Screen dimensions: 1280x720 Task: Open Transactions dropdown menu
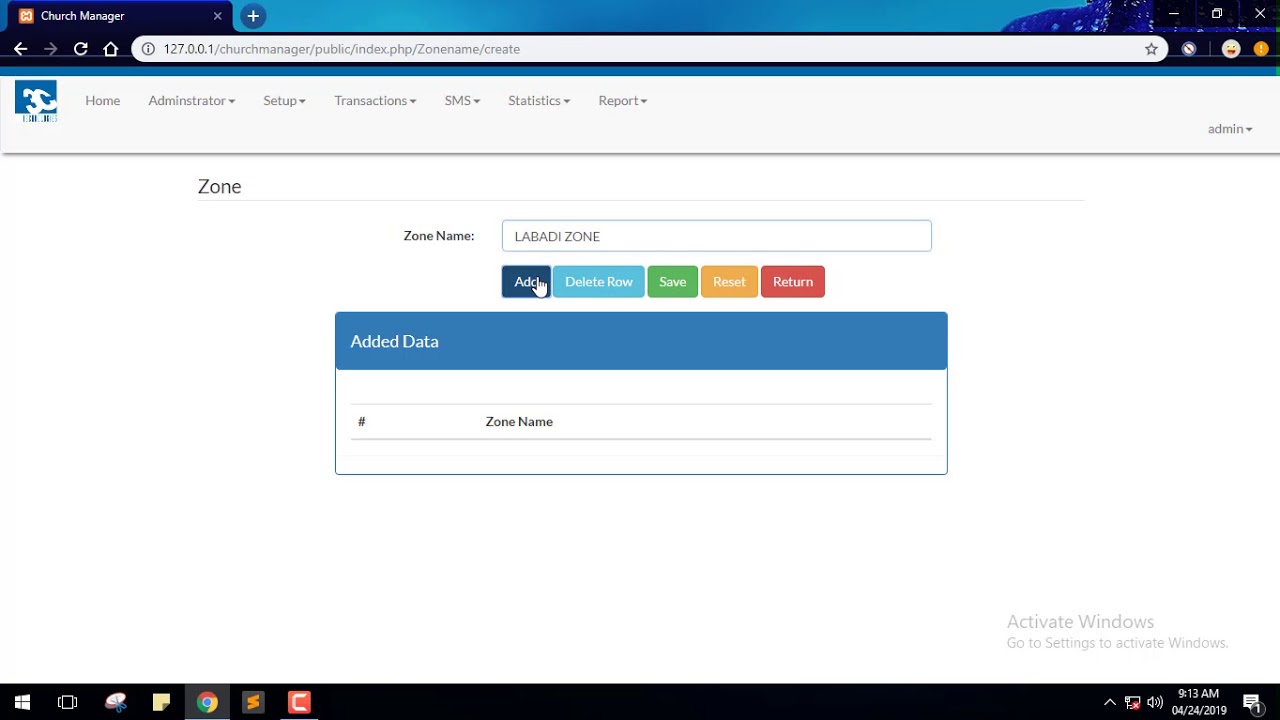coord(375,100)
